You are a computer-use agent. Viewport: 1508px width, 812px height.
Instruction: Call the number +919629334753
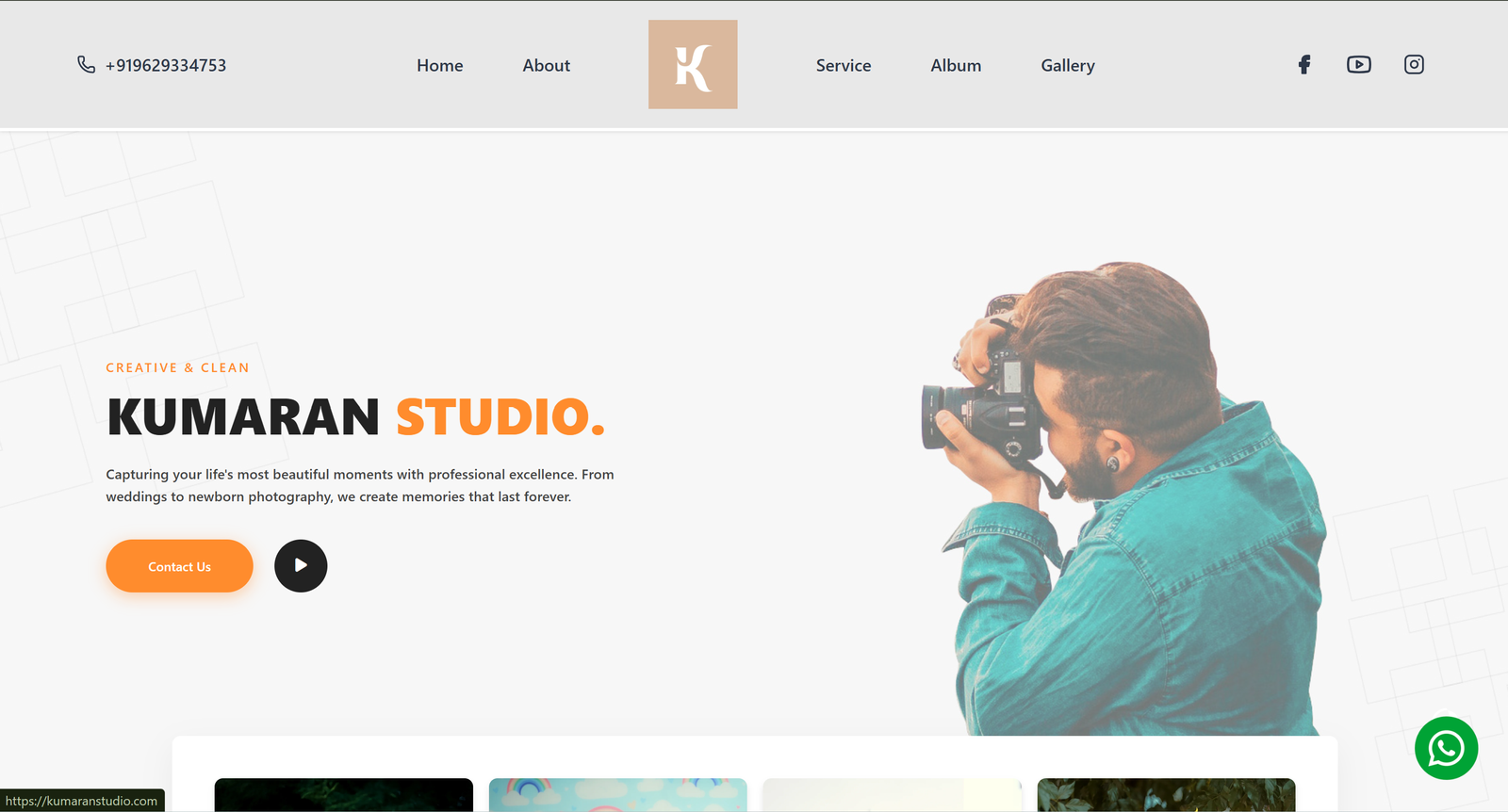coord(166,65)
